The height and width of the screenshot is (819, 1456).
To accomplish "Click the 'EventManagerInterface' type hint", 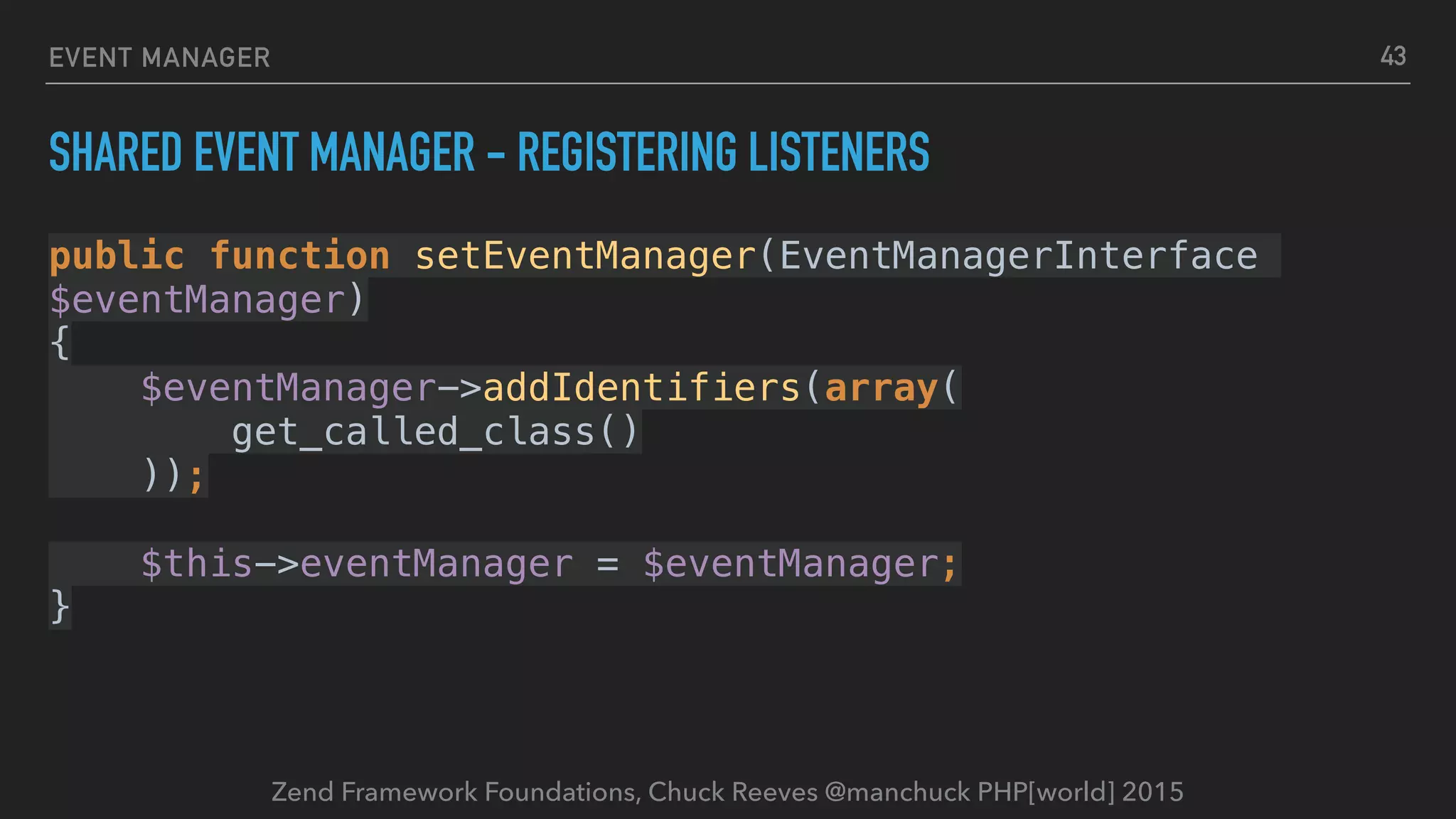I will (x=1018, y=256).
